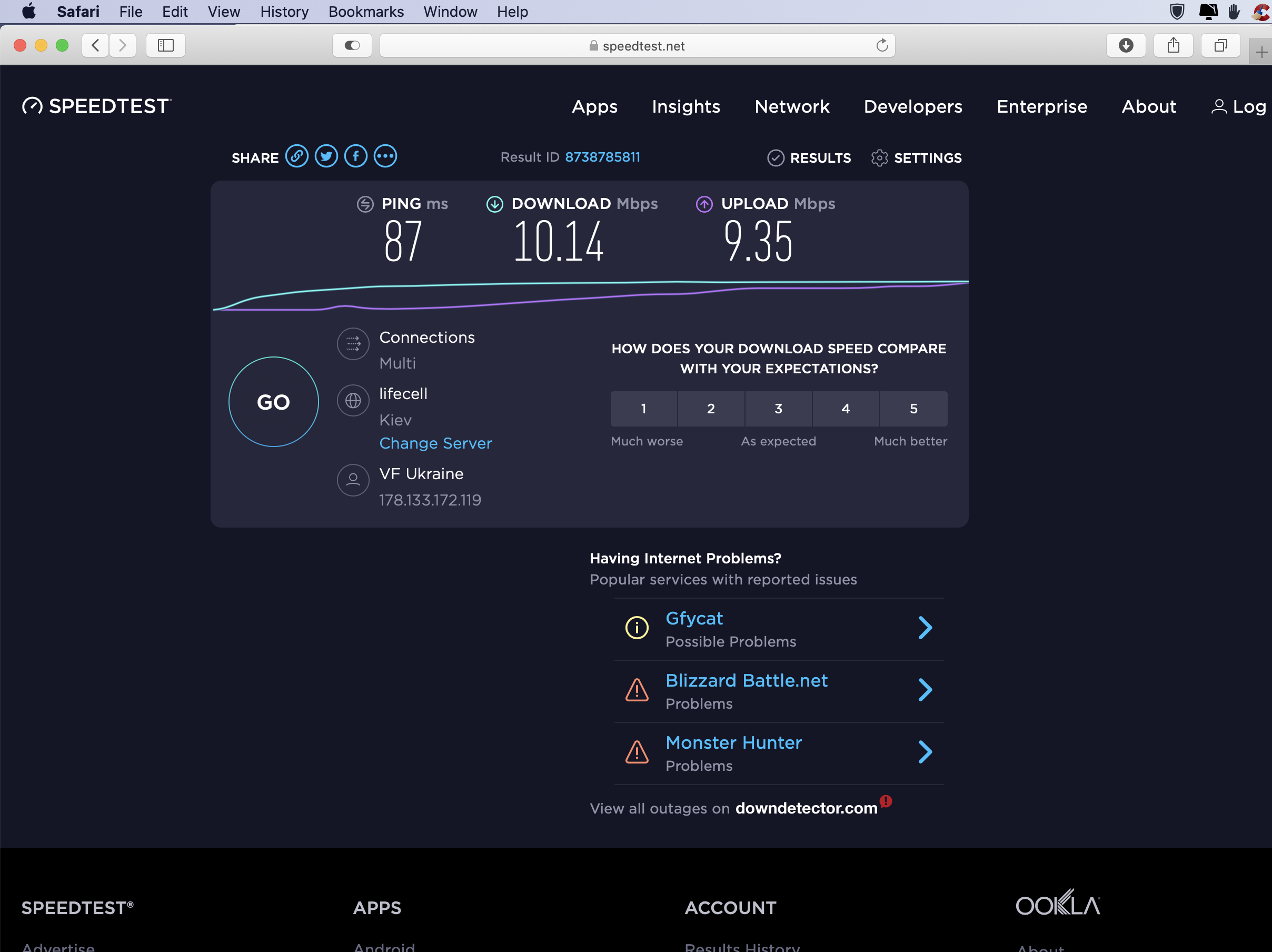Open the Enterprise navigation link
This screenshot has height=952, width=1272.
pyautogui.click(x=1042, y=106)
